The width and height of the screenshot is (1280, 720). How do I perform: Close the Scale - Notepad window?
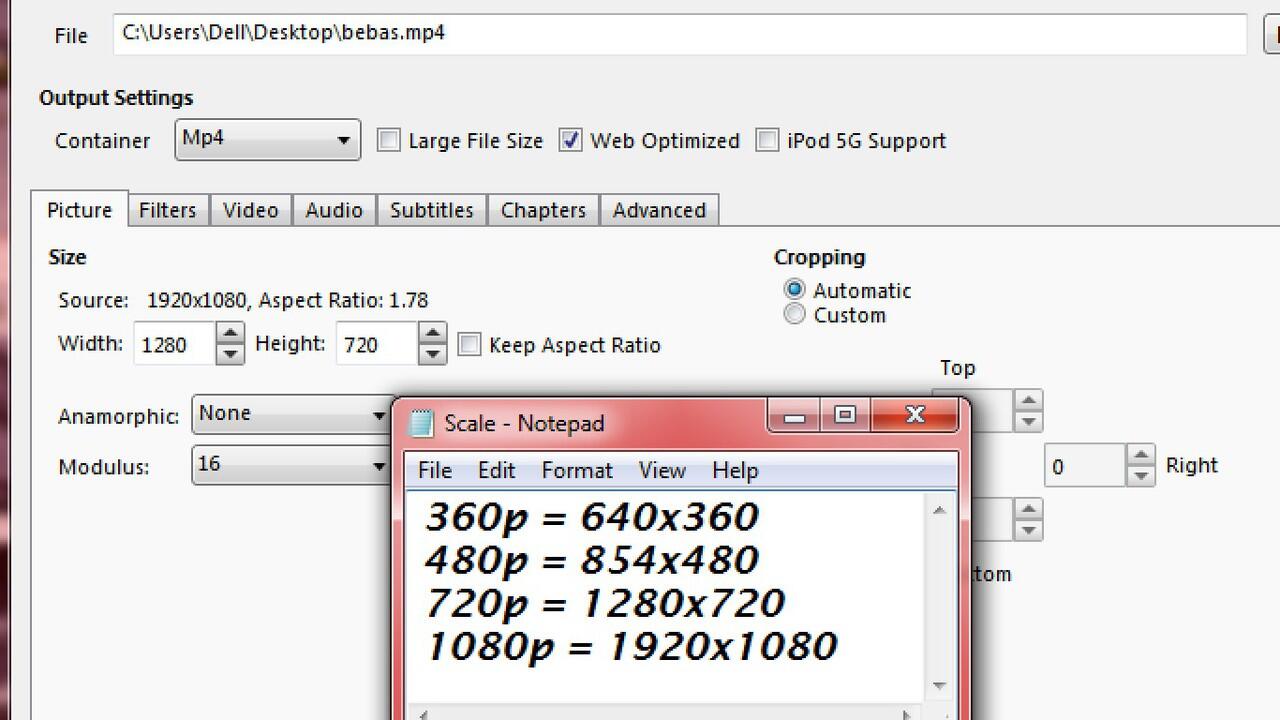point(915,415)
